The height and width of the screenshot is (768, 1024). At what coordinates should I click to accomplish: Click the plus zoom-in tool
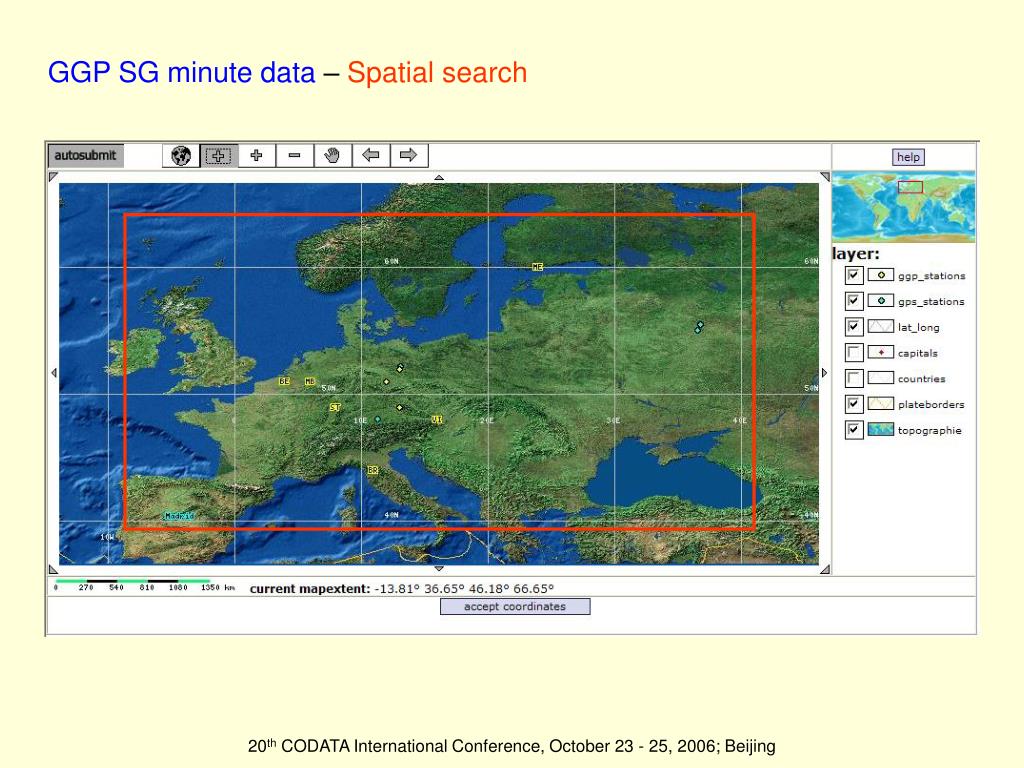point(257,155)
